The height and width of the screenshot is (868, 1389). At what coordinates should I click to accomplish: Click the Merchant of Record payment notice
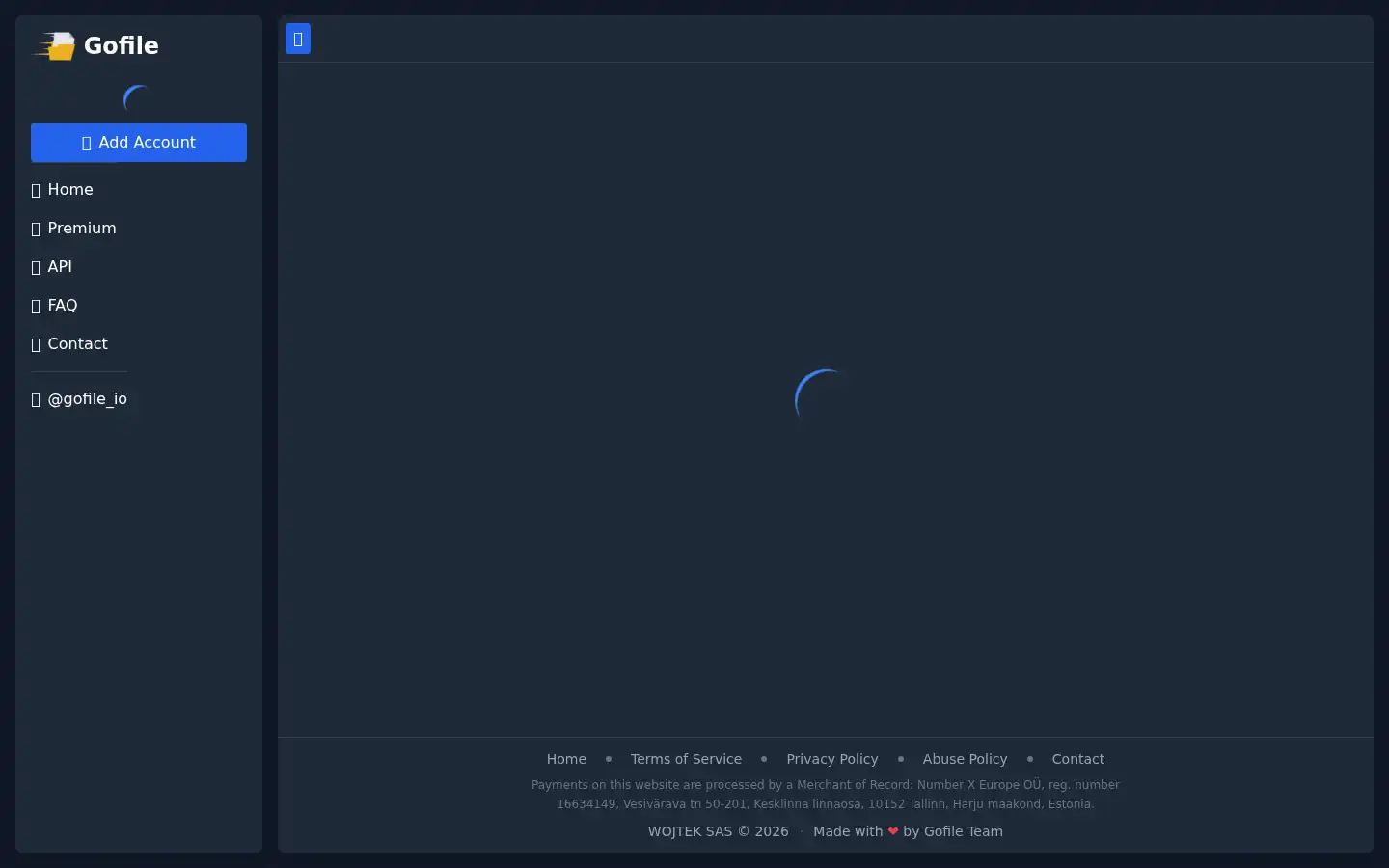(826, 795)
